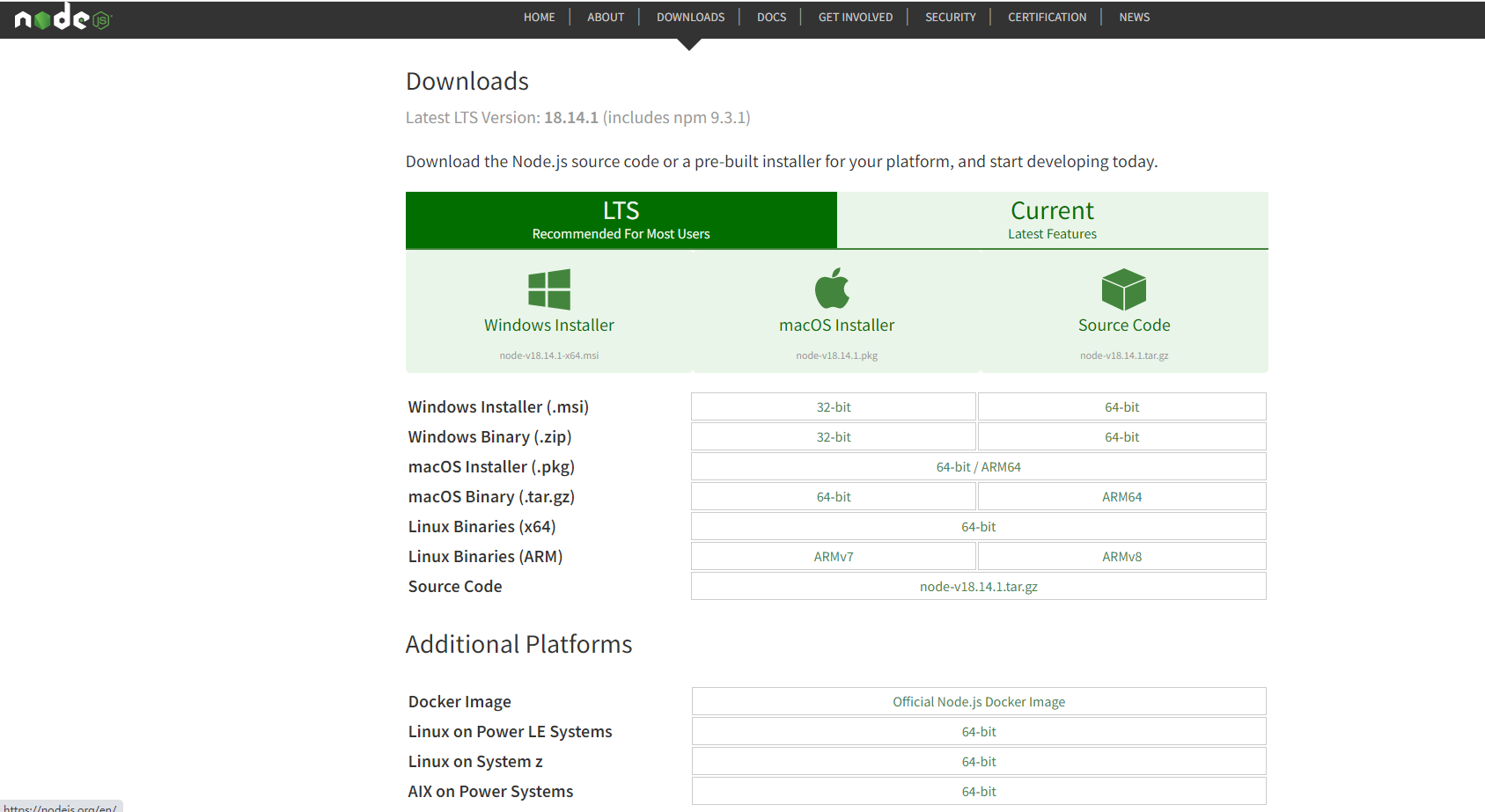This screenshot has height=812, width=1485.
Task: Download Linux on System z 64-bit
Action: click(x=979, y=762)
